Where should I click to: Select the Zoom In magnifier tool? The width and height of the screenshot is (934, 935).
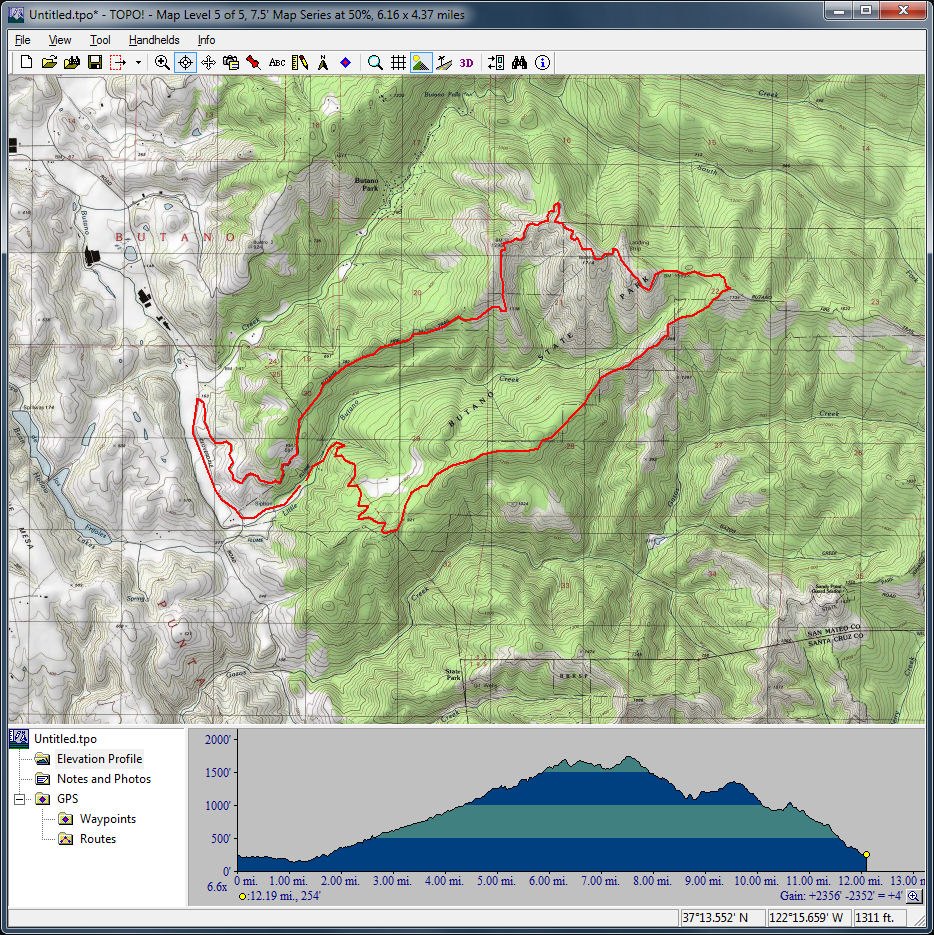[162, 62]
